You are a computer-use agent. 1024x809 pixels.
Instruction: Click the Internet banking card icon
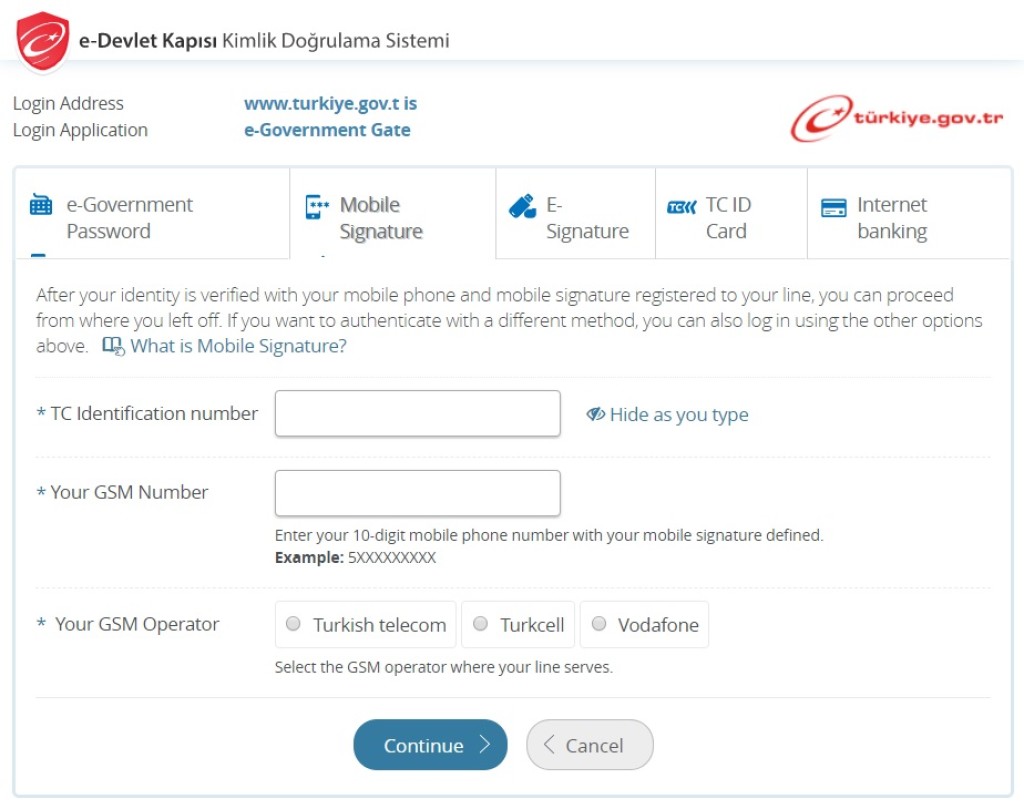(833, 208)
